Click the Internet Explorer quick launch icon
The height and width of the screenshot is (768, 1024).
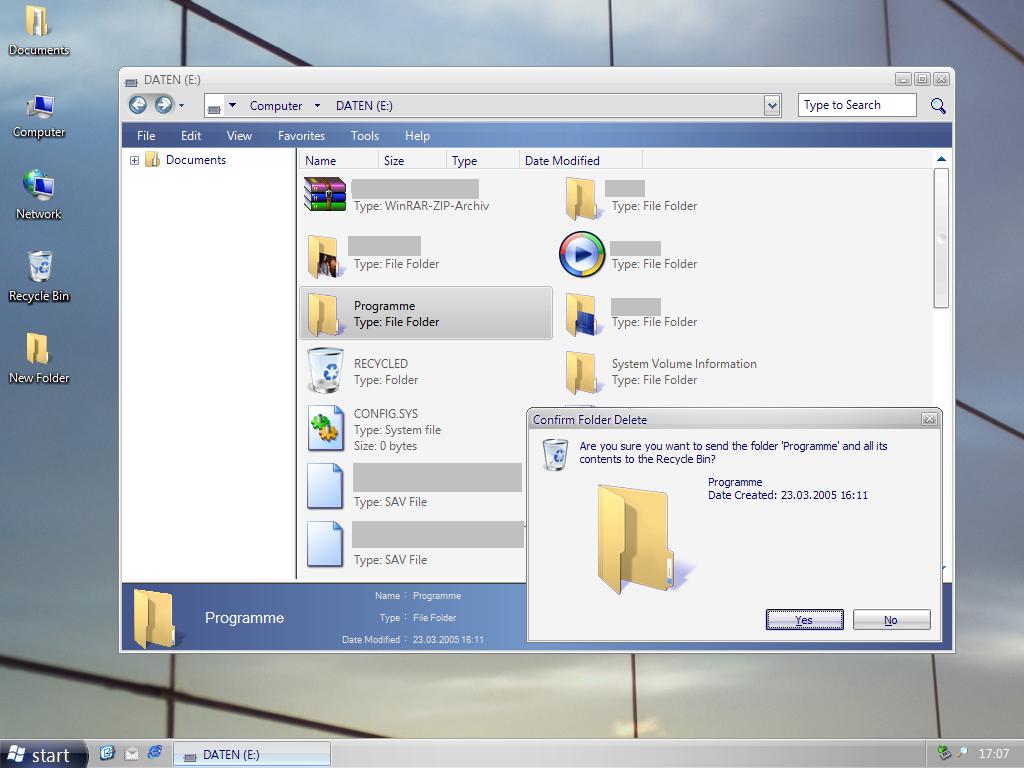[x=155, y=753]
